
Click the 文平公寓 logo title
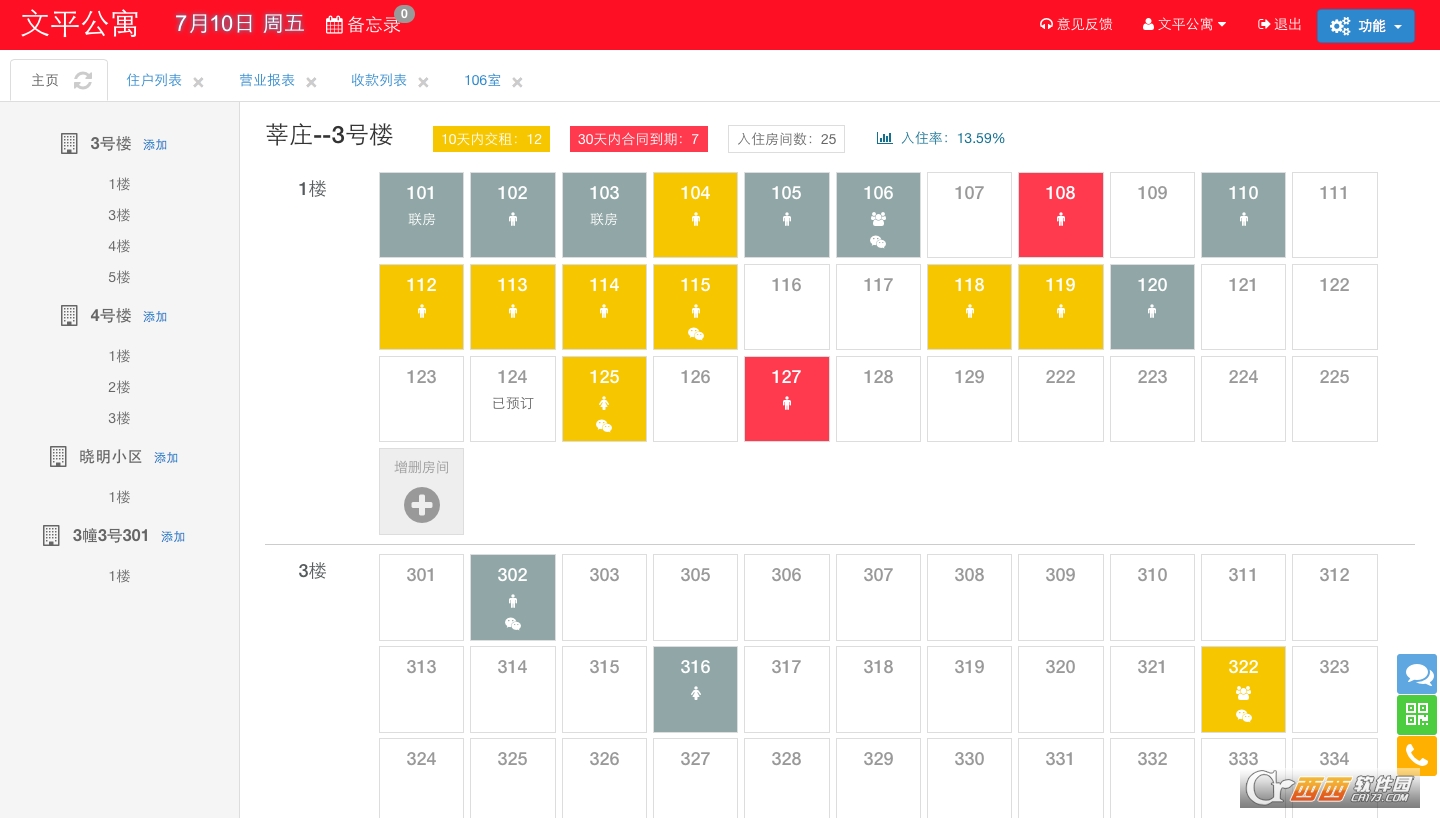coord(80,24)
